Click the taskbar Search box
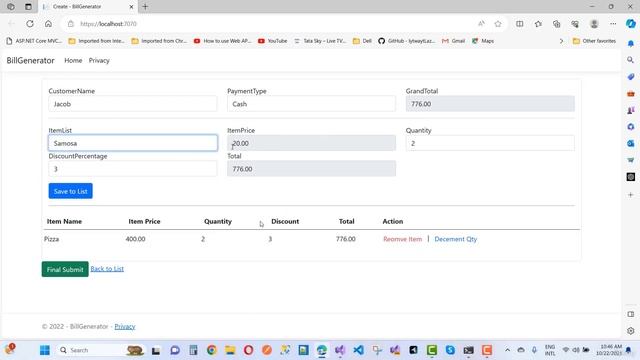The height and width of the screenshot is (360, 640). tap(101, 350)
